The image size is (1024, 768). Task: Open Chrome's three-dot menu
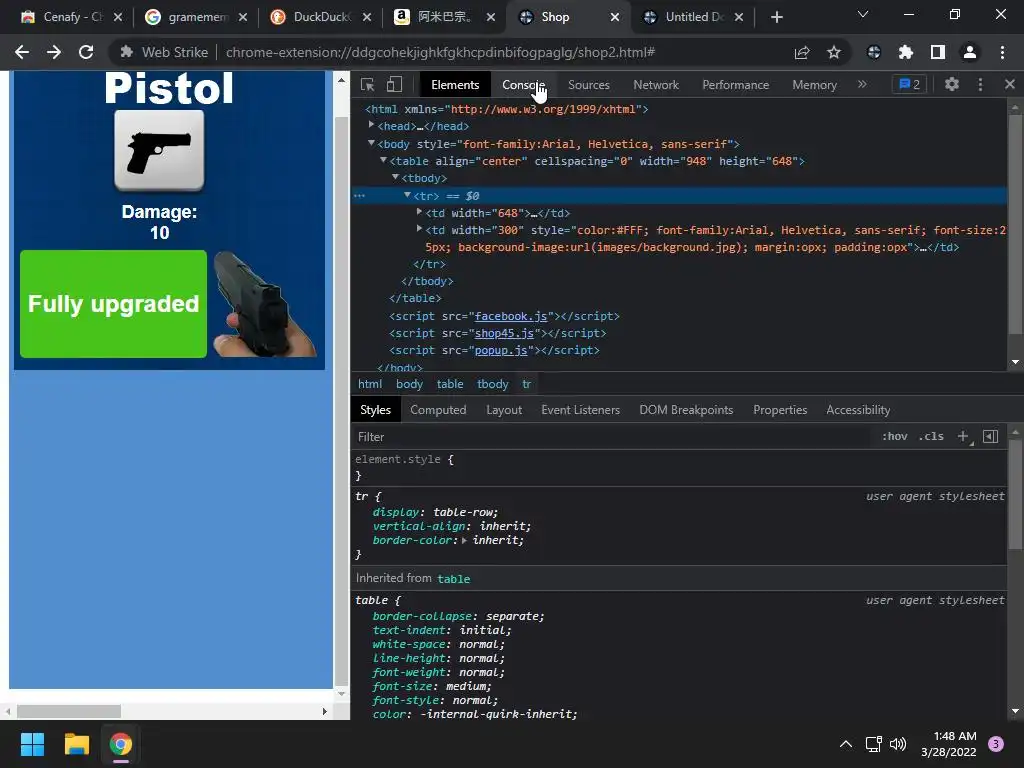pyautogui.click(x=1002, y=52)
